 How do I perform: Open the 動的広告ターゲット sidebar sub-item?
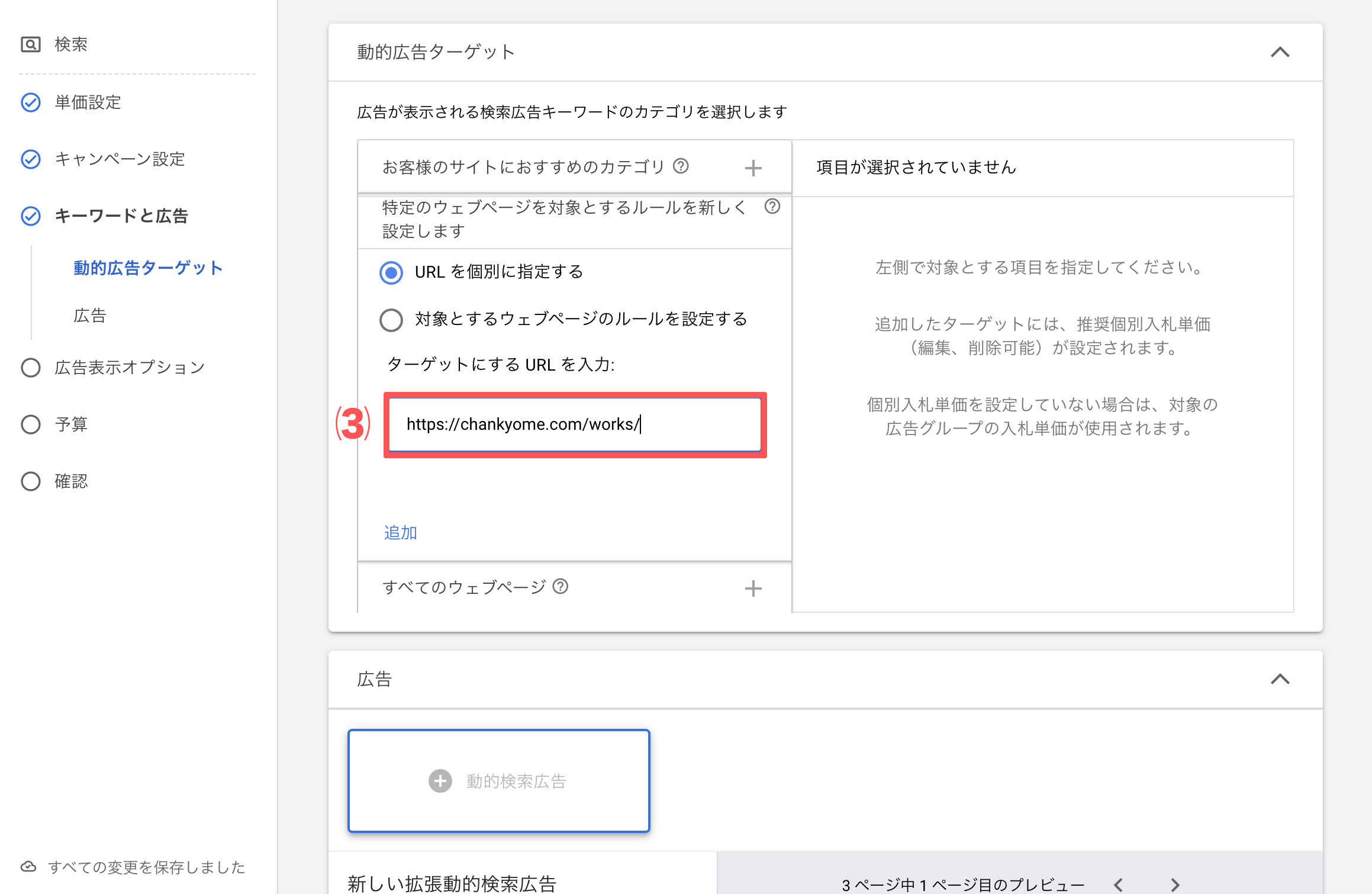point(148,268)
